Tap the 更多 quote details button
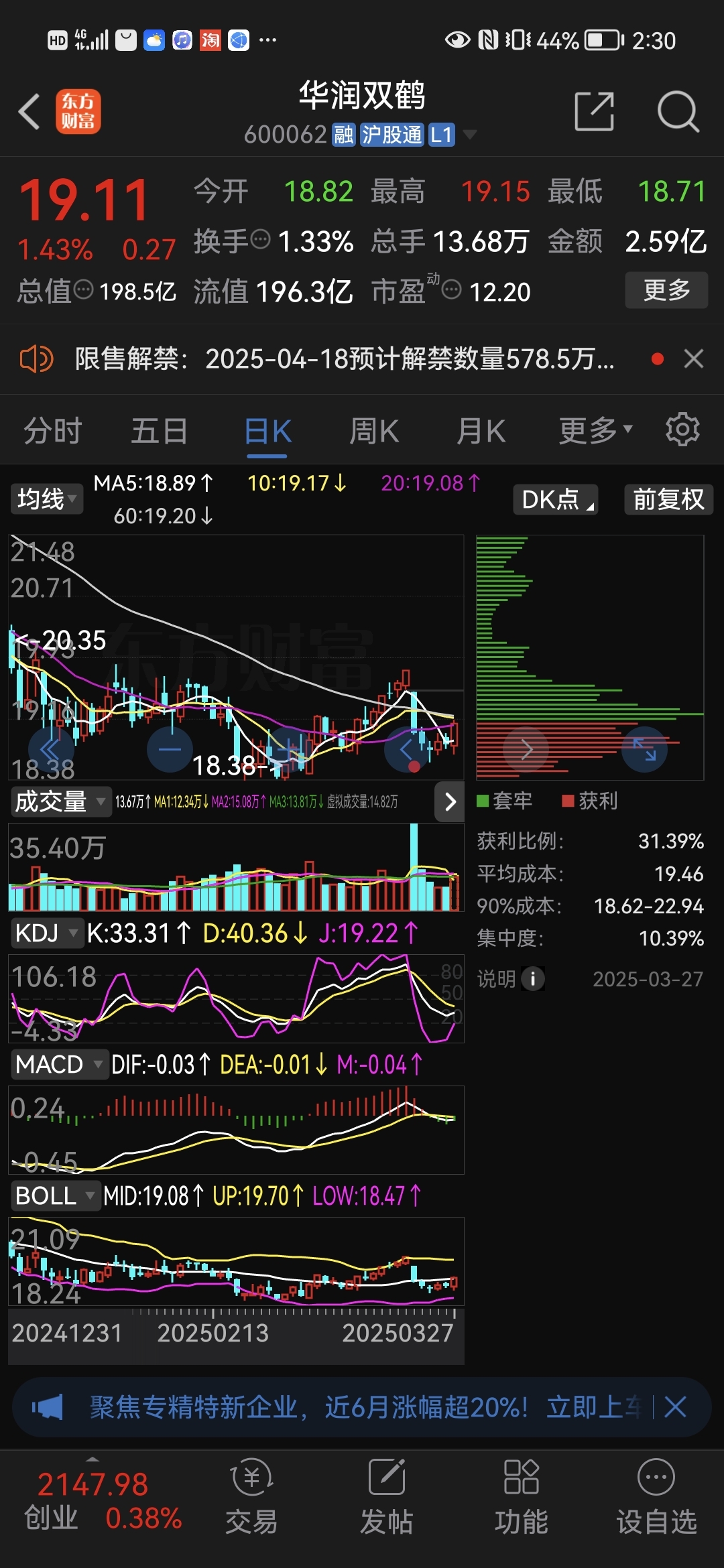724x1568 pixels. tap(666, 290)
